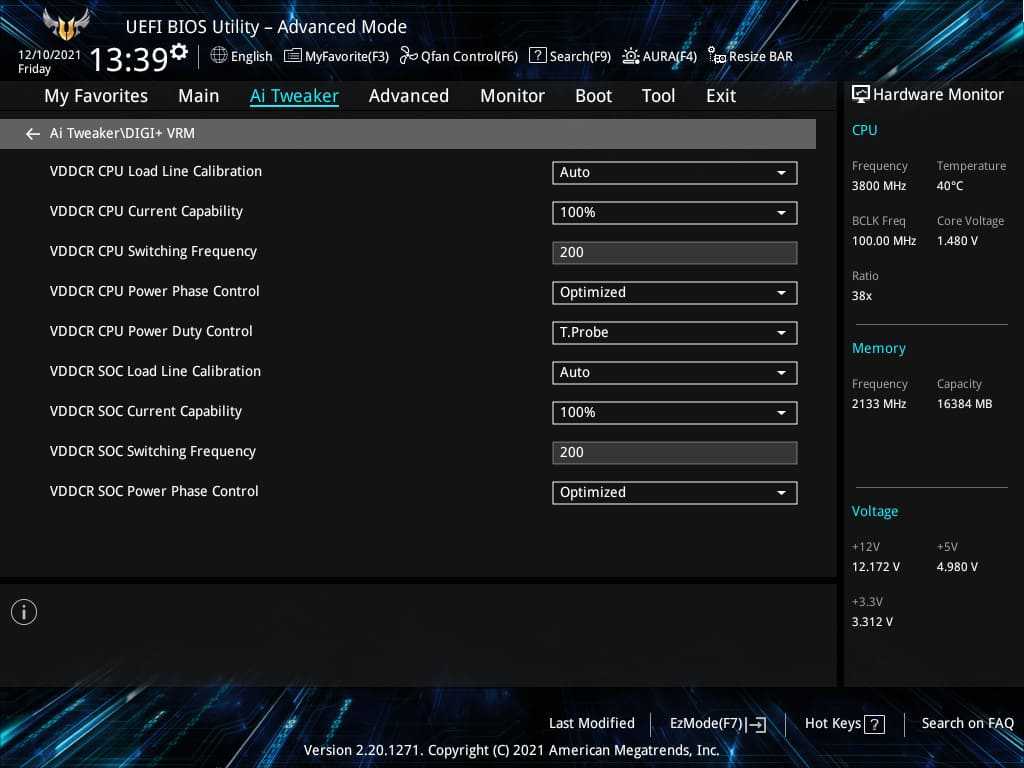Open Search(F9) question mark icon

537,56
